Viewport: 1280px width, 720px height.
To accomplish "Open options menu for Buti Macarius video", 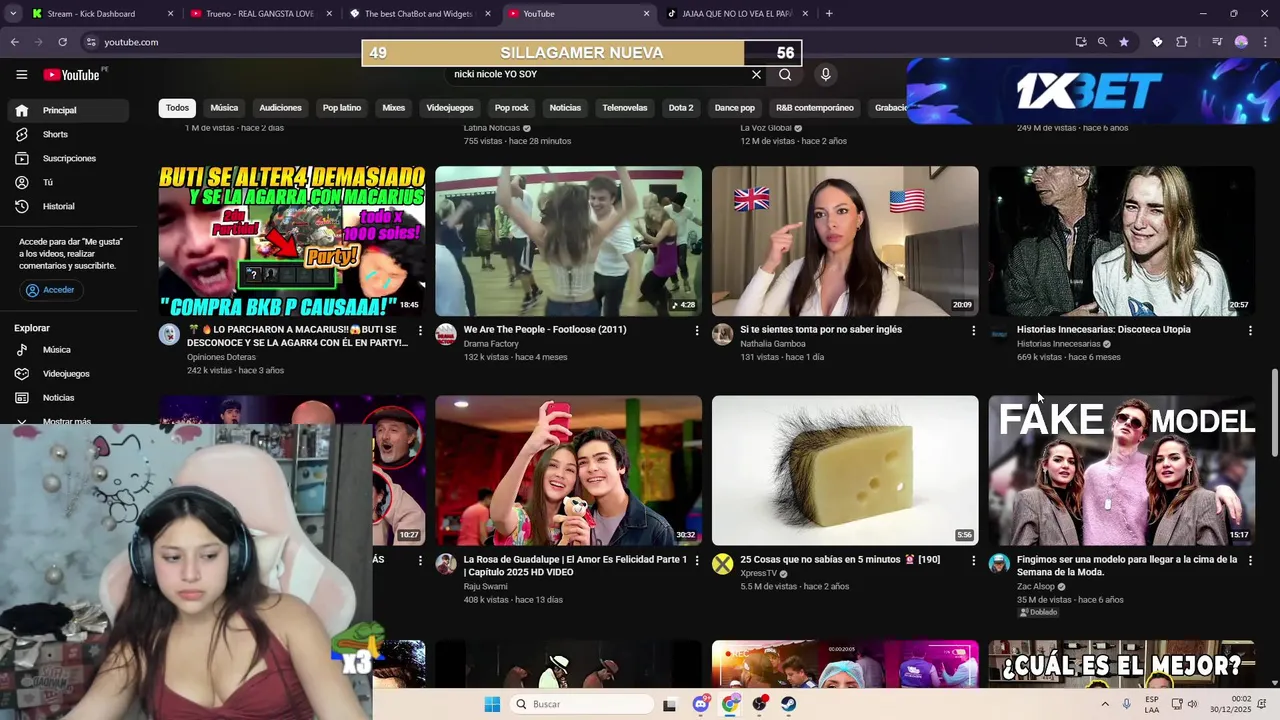I will (x=420, y=330).
